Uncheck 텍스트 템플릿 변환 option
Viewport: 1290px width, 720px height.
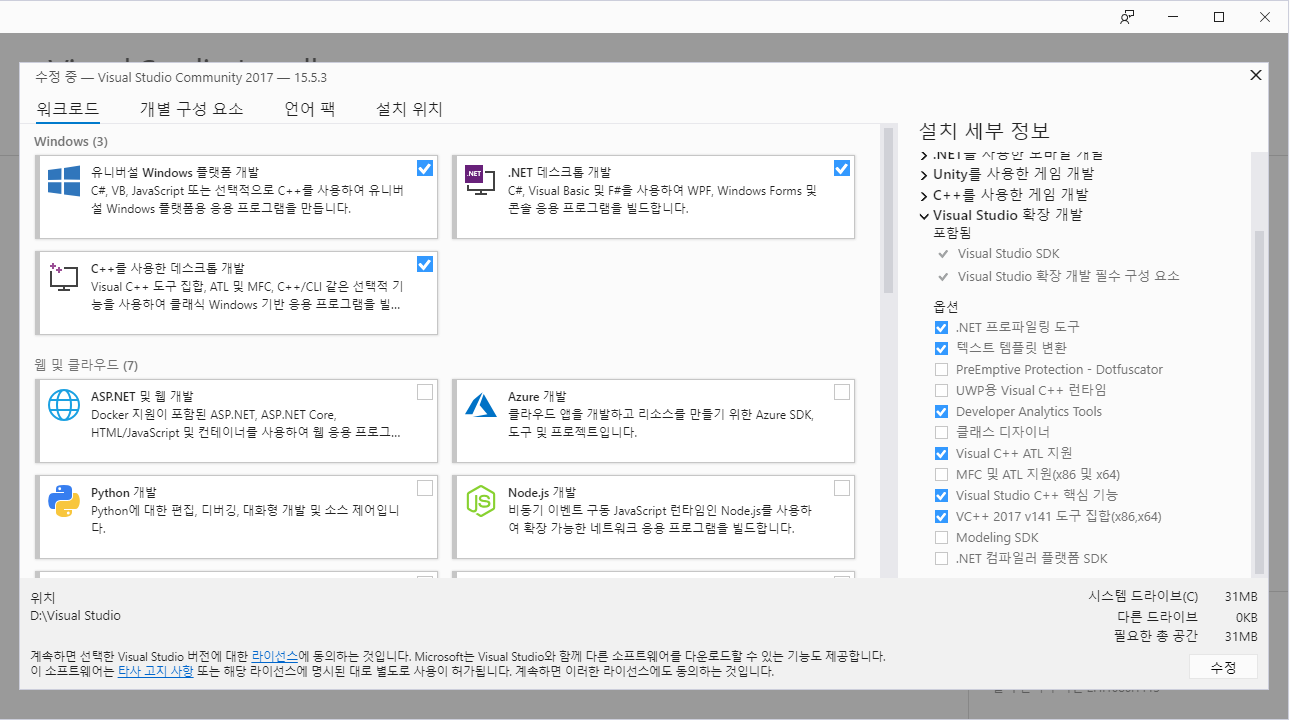pyautogui.click(x=941, y=348)
